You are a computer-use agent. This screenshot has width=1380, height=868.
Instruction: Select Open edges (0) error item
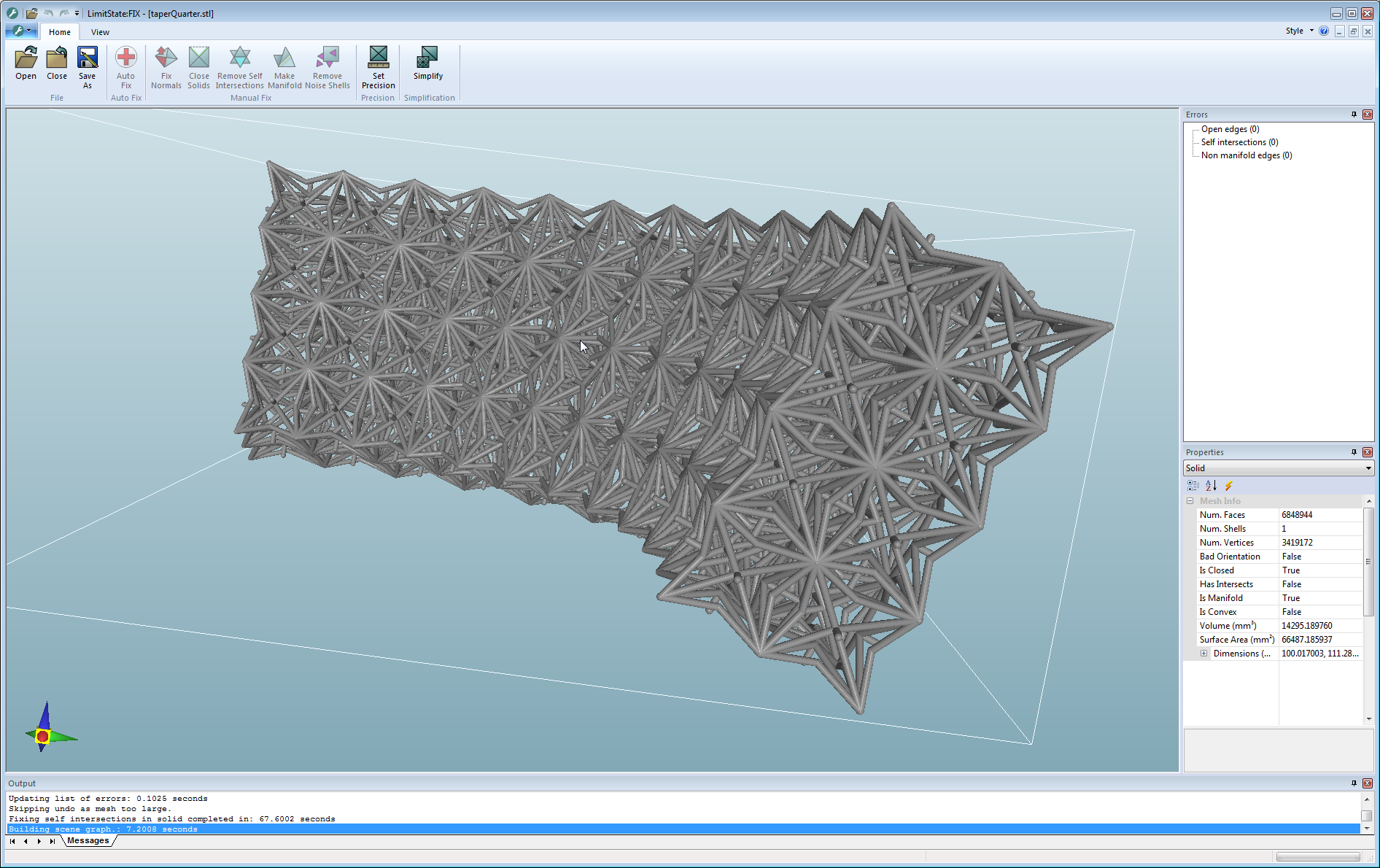coord(1230,129)
